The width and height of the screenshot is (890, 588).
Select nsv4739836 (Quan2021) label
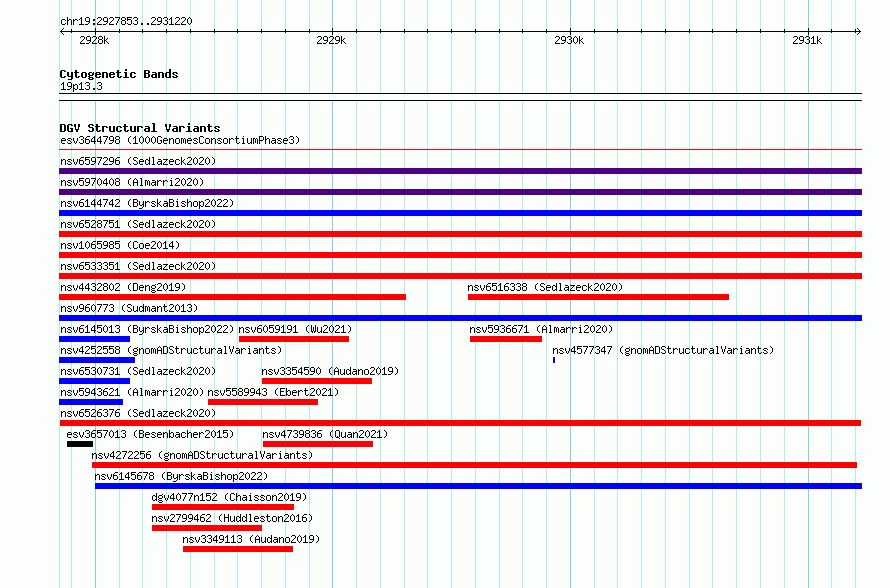[x=325, y=434]
